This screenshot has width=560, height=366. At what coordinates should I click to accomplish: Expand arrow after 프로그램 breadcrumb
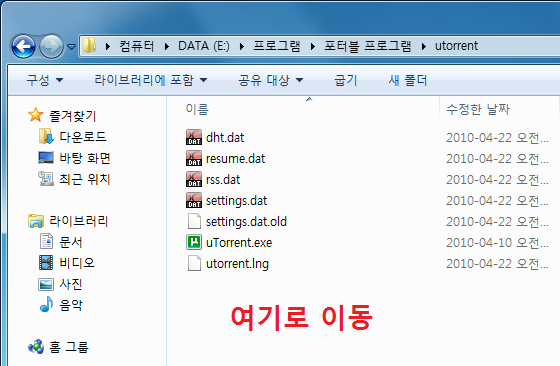313,46
